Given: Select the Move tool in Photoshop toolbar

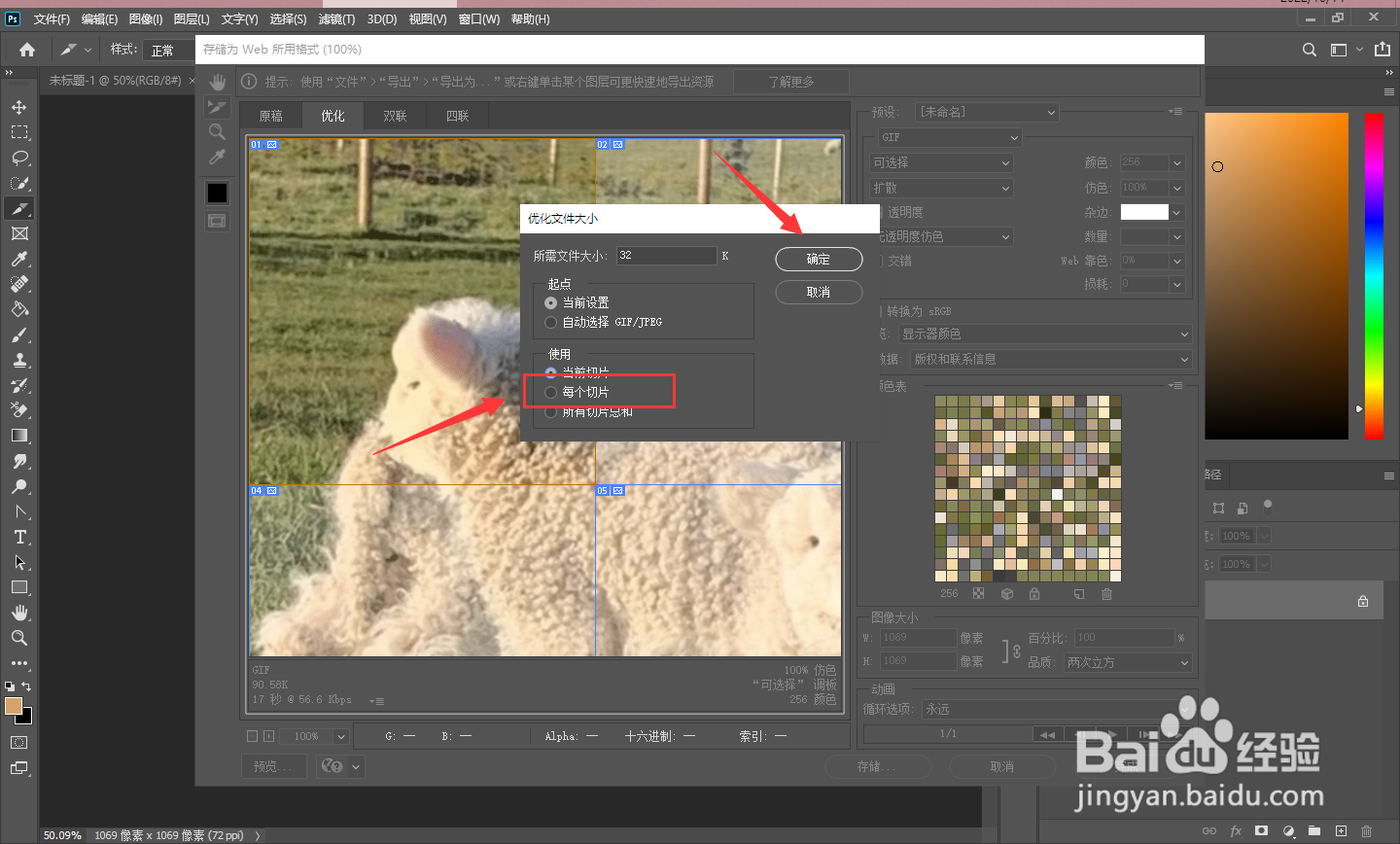Looking at the screenshot, I should click(19, 107).
